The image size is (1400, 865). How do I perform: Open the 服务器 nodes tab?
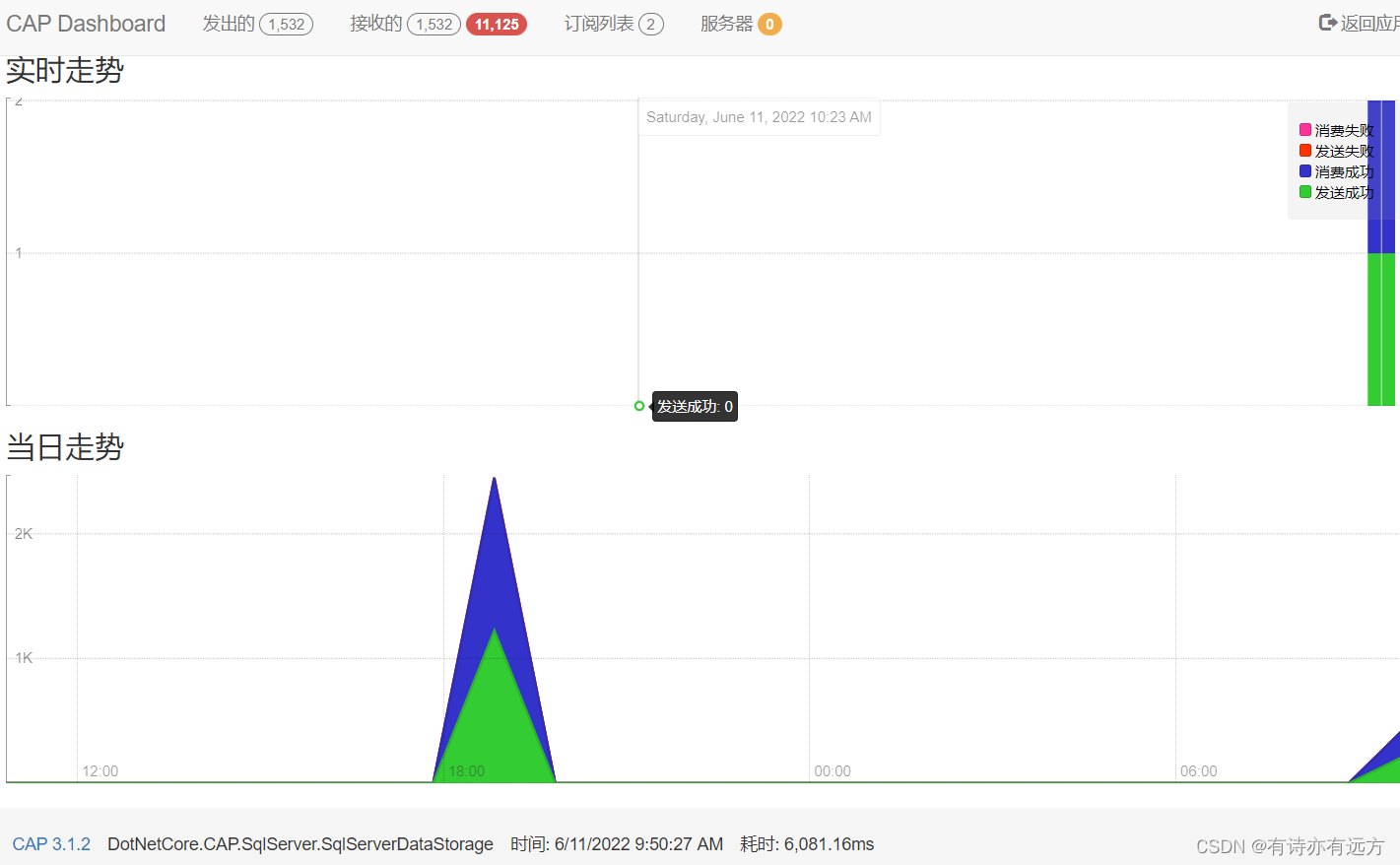(x=741, y=24)
